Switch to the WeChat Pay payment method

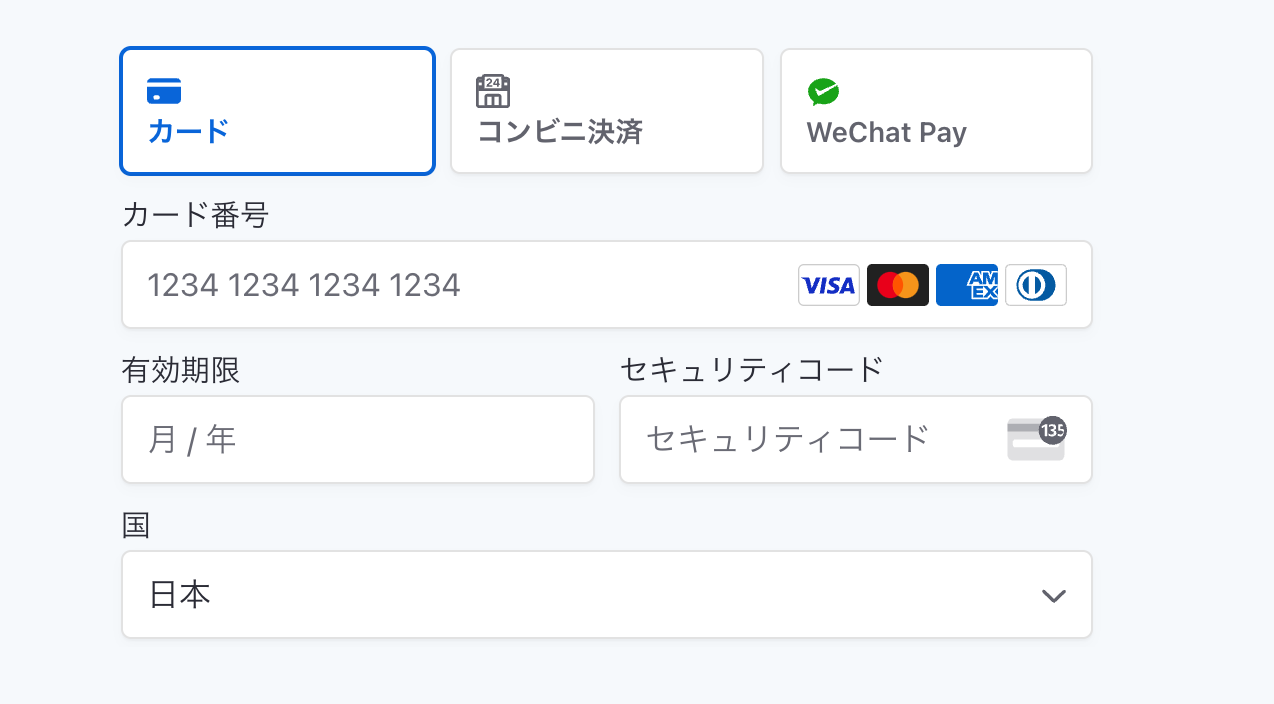pos(935,110)
